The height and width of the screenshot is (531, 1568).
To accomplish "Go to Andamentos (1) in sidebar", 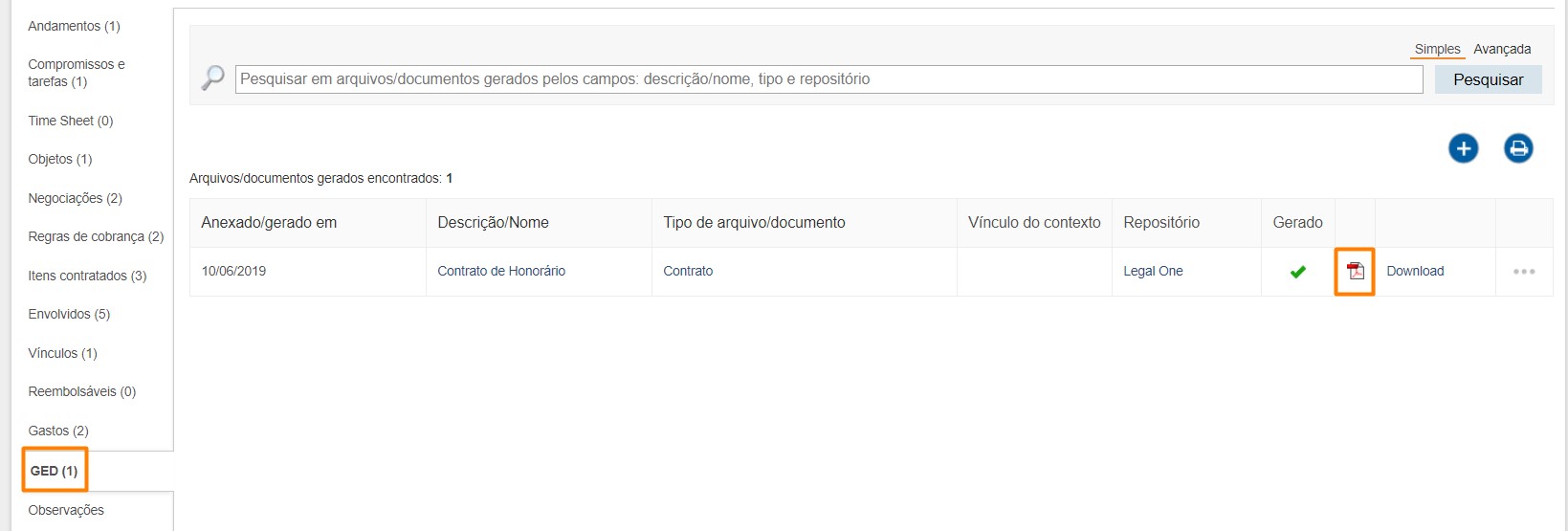I will pos(74,26).
